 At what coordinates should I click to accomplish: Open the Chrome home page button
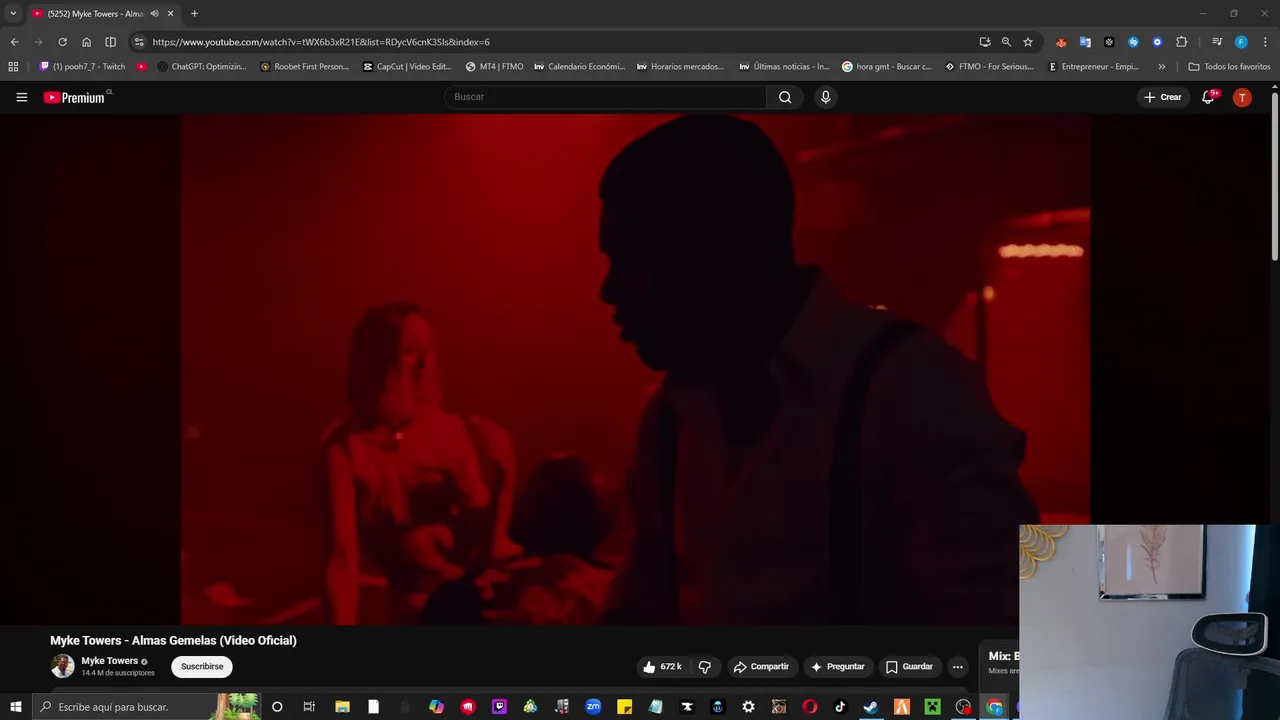(x=86, y=42)
